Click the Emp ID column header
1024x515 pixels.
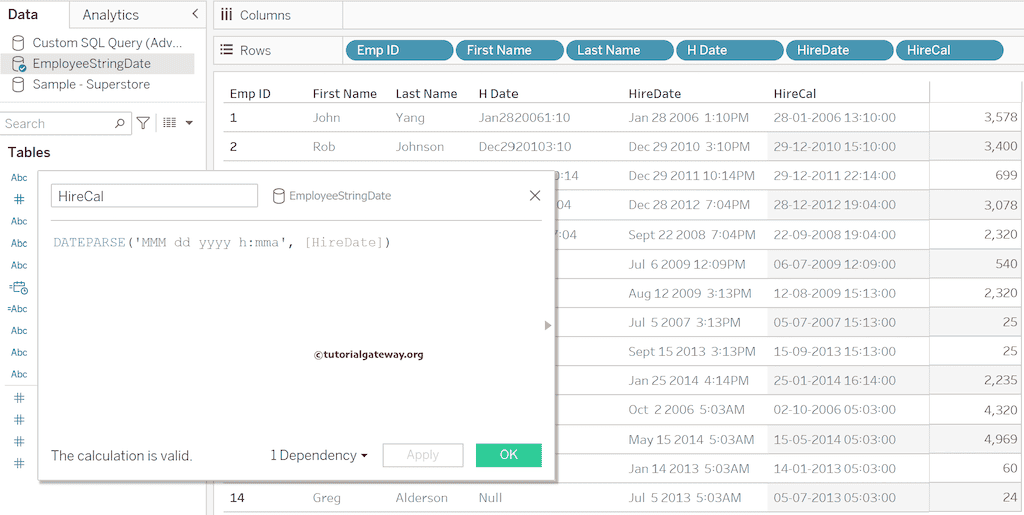click(250, 94)
